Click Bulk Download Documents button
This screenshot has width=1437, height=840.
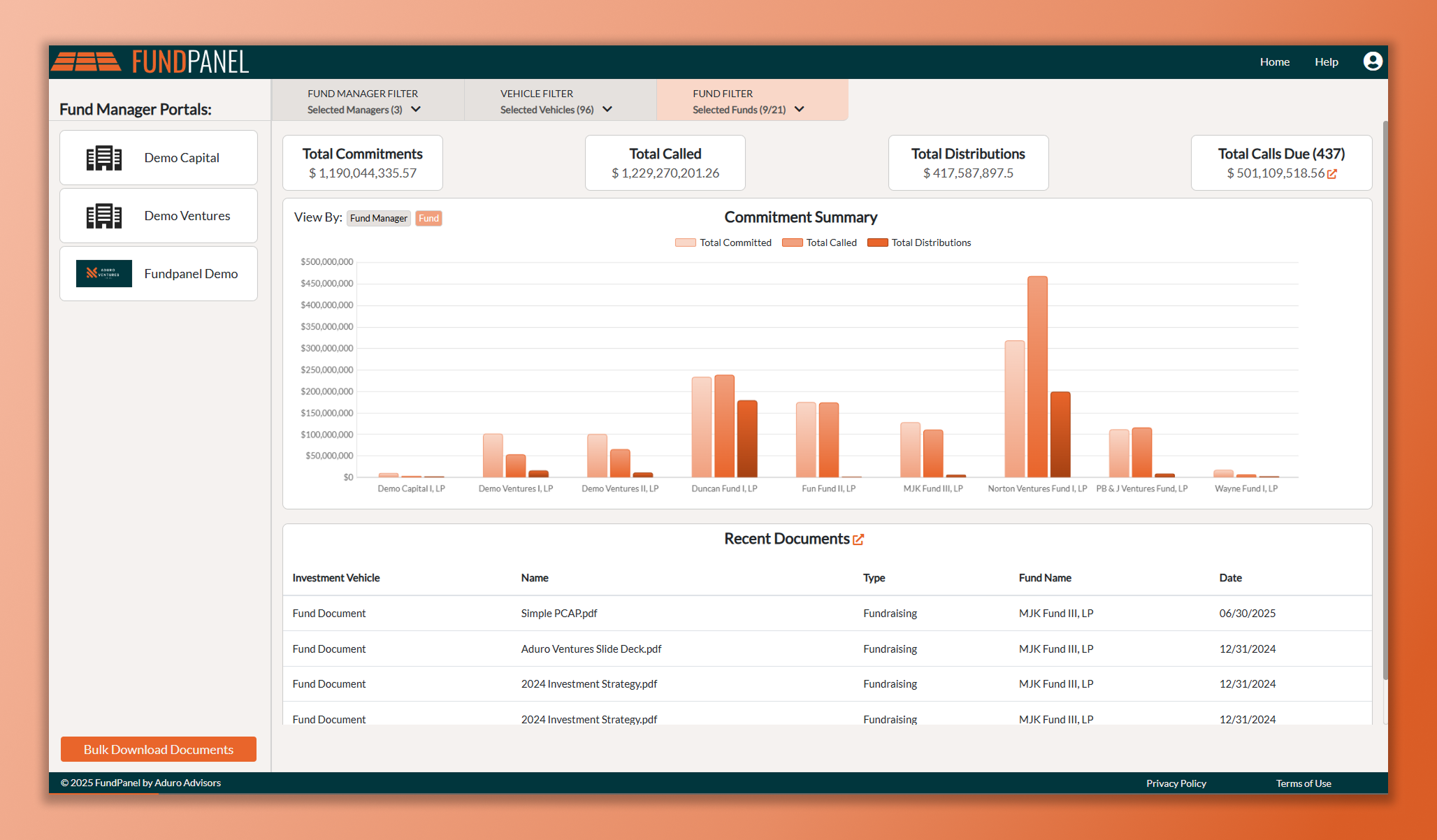pyautogui.click(x=159, y=749)
